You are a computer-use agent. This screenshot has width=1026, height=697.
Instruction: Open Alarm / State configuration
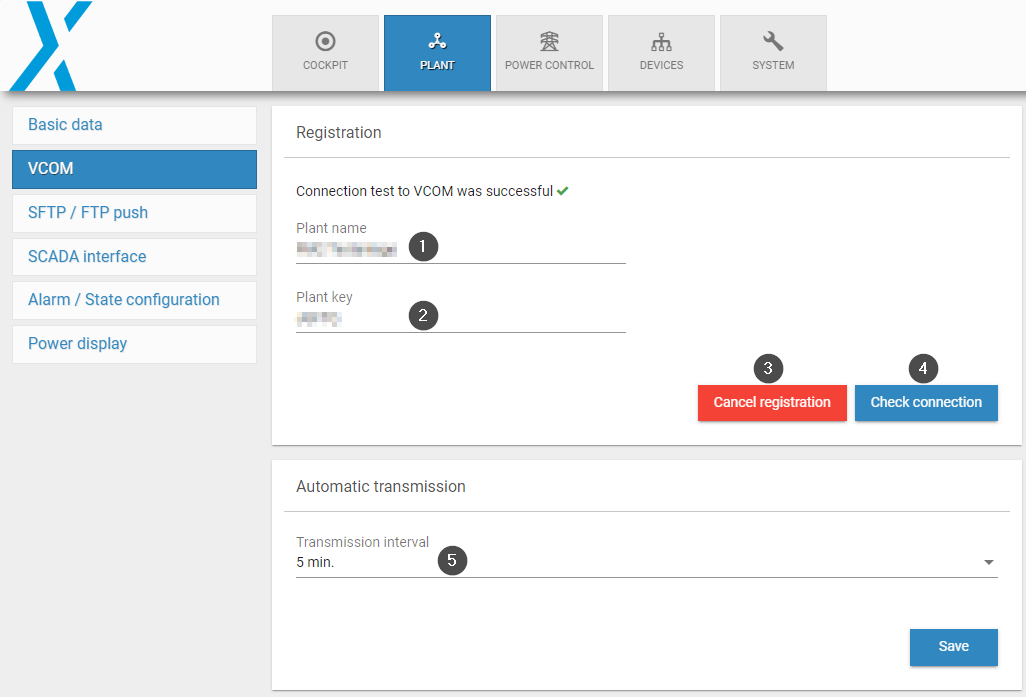[x=134, y=300]
